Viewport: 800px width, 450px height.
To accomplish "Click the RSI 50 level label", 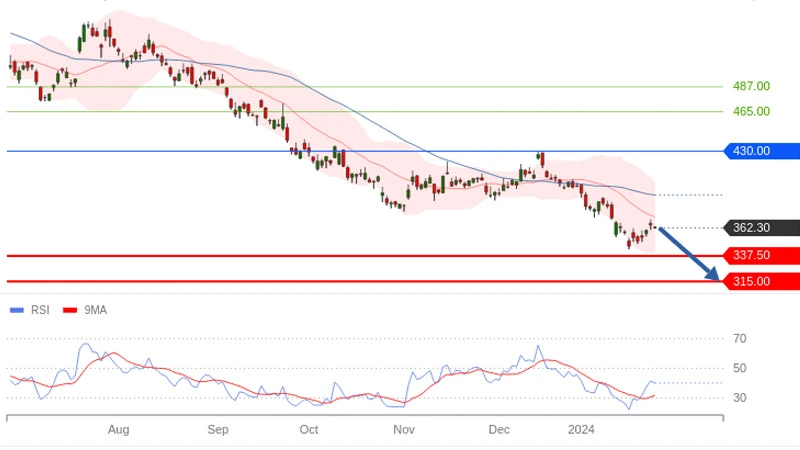I will pos(739,368).
